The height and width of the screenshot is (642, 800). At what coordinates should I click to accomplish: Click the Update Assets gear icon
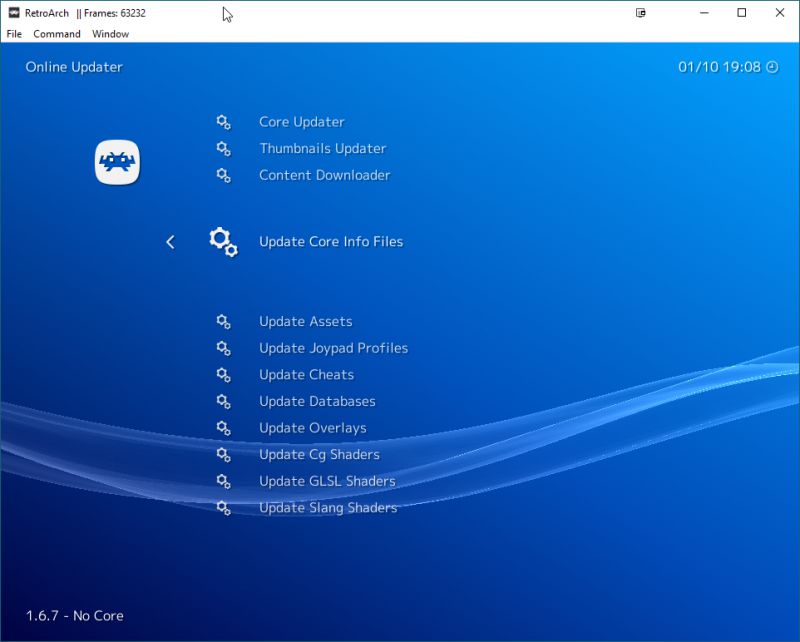[223, 321]
